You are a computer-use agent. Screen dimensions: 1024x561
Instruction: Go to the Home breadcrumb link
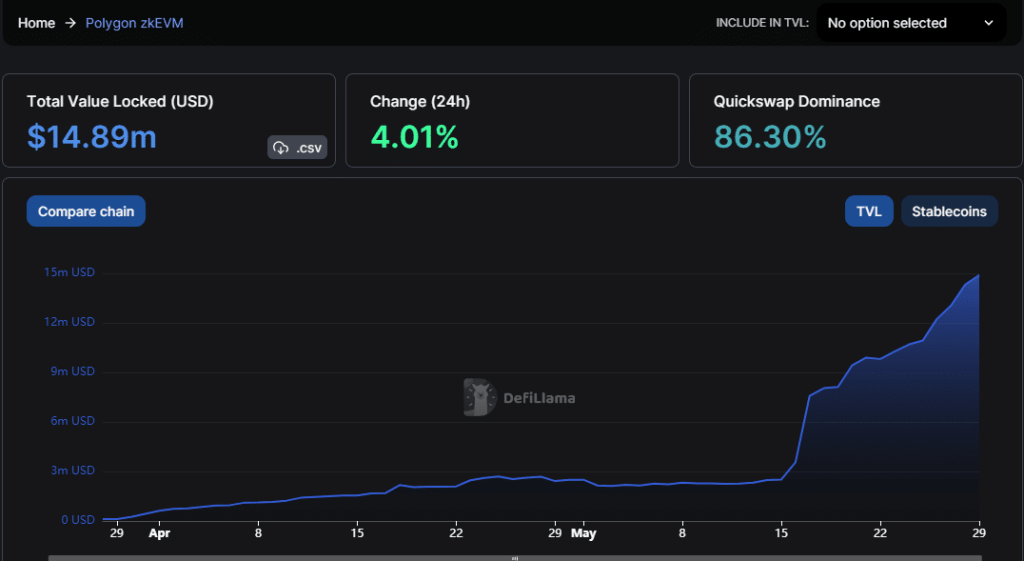pos(37,23)
